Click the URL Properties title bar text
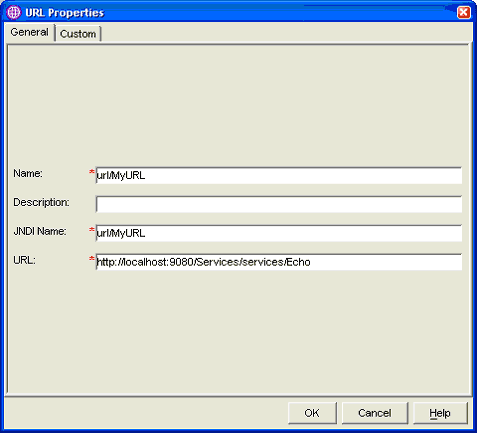 65,13
